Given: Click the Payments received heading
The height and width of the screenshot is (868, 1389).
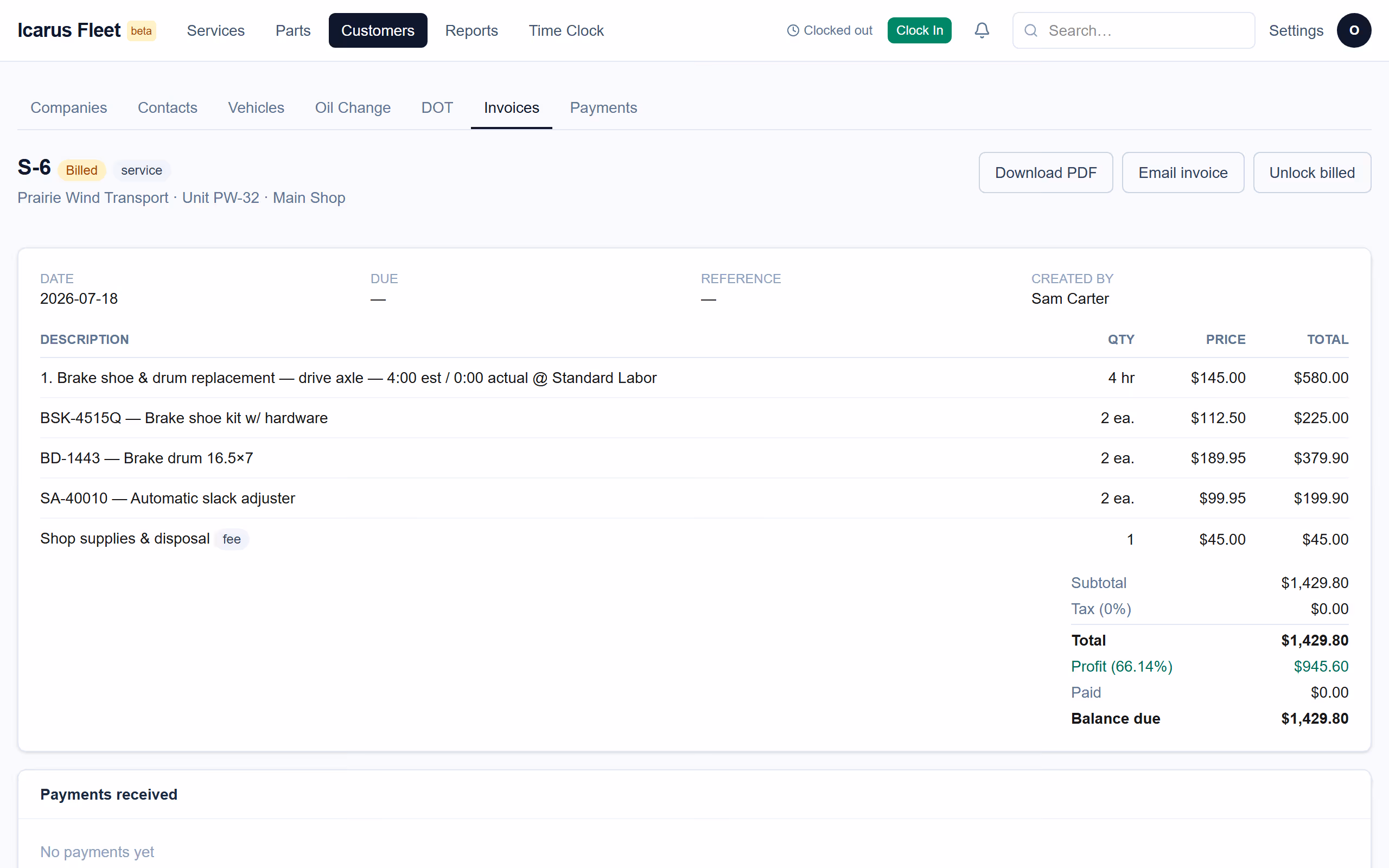Looking at the screenshot, I should coord(109,794).
